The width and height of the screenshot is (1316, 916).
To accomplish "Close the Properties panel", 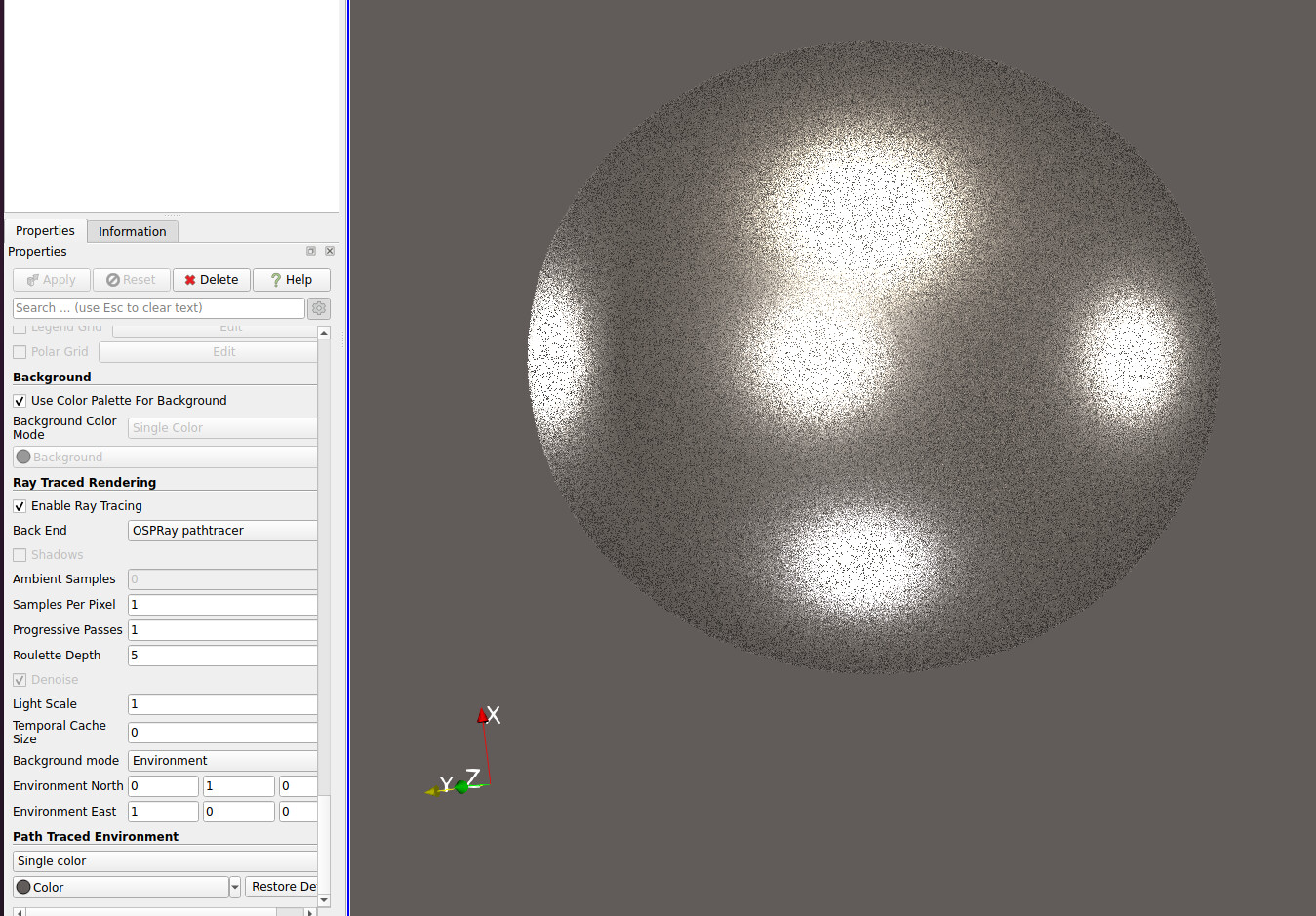I will [330, 251].
